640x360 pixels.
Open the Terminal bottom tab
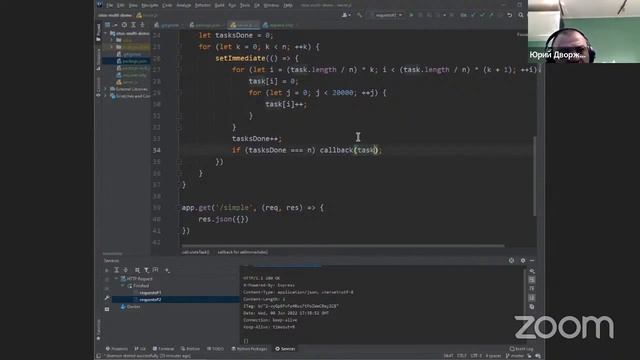164,349
